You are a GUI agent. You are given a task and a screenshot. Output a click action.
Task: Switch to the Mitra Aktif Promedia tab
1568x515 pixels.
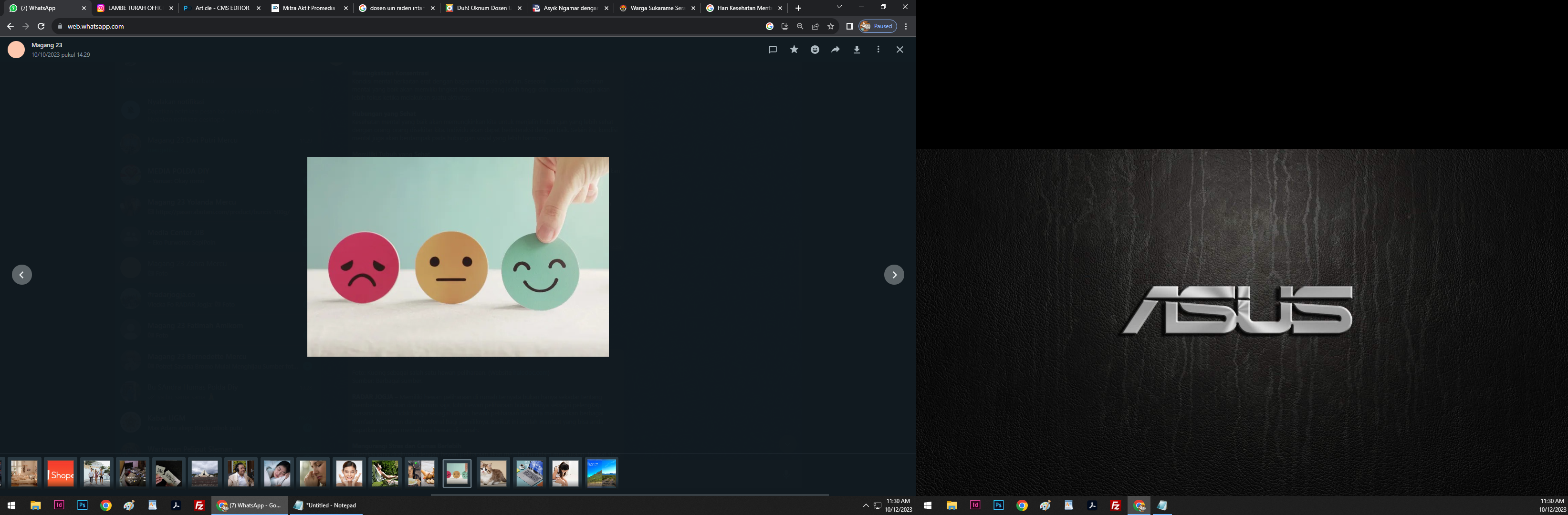click(x=308, y=8)
